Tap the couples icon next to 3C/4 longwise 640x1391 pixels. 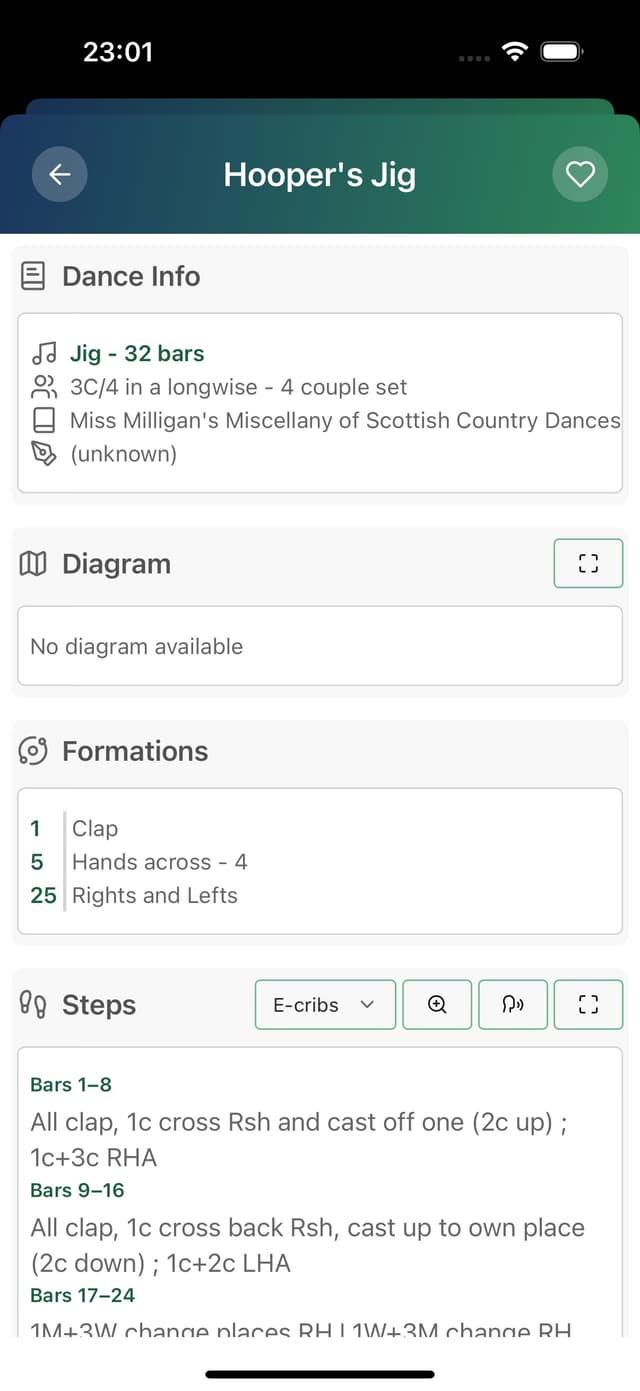point(44,387)
